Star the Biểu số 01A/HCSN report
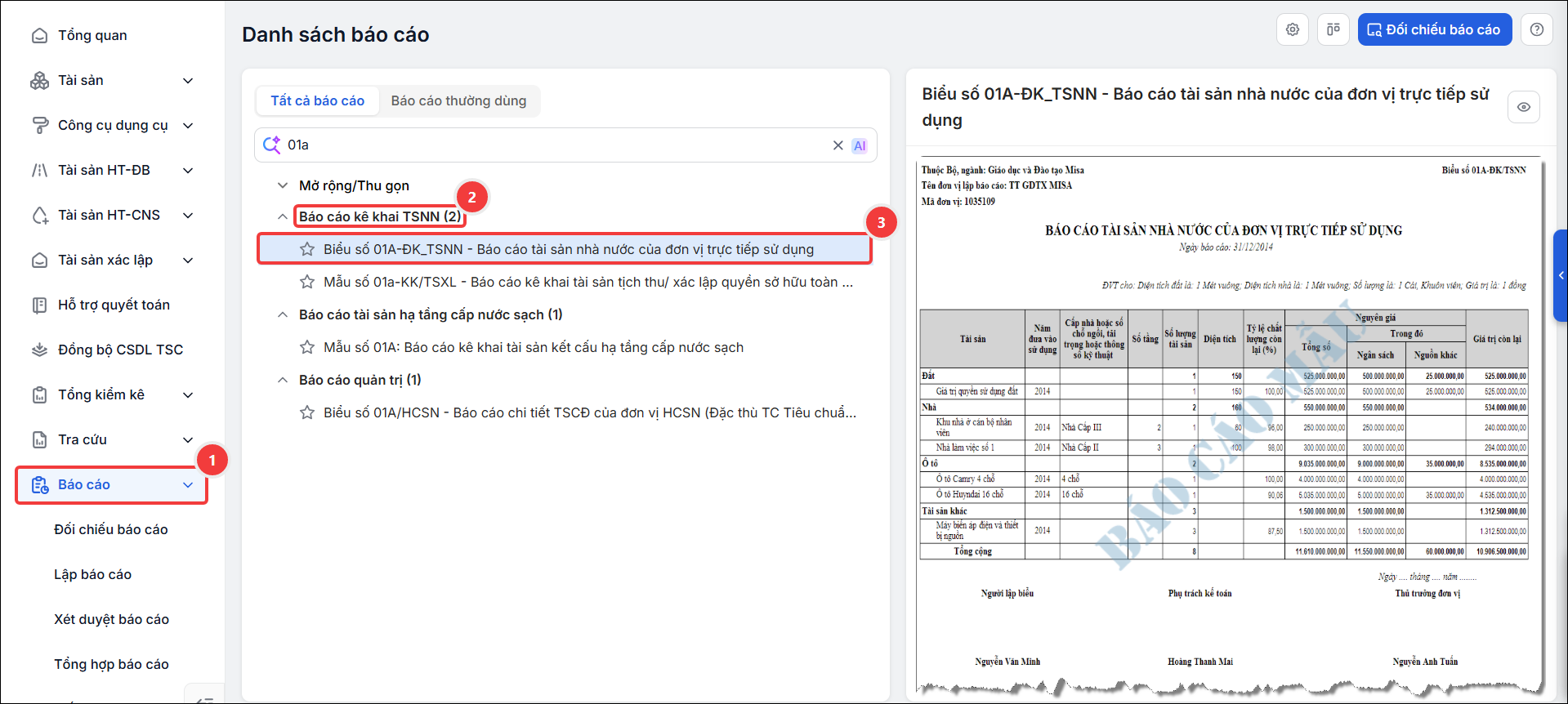The image size is (1568, 704). pyautogui.click(x=307, y=412)
